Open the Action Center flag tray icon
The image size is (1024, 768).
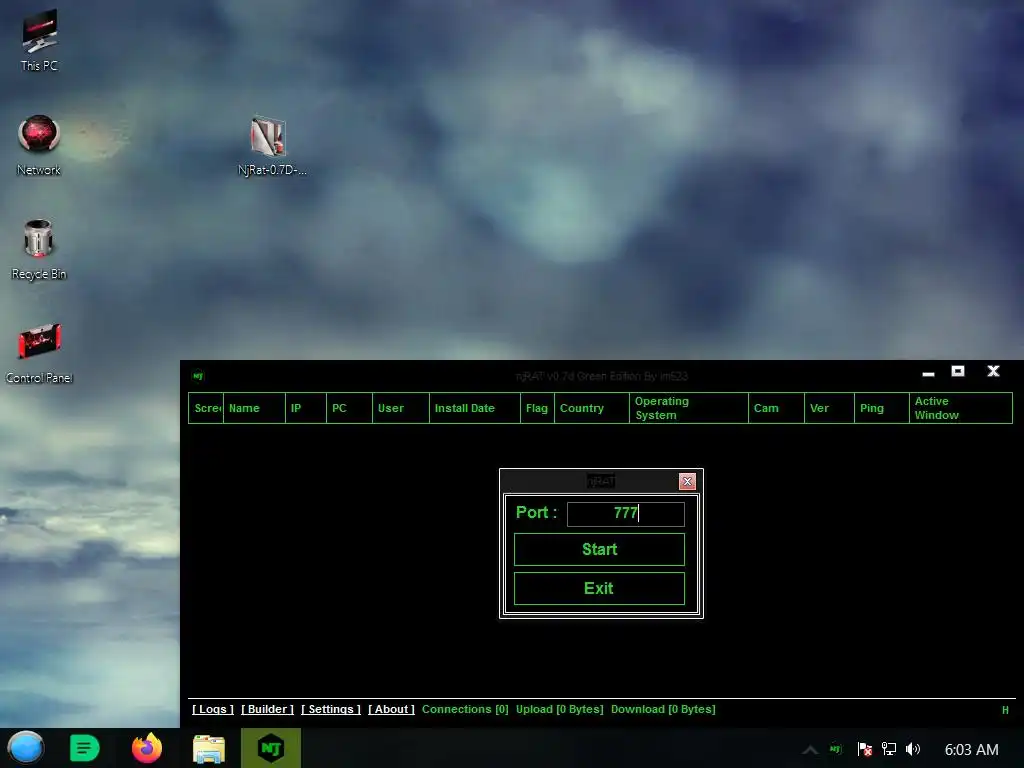point(865,749)
